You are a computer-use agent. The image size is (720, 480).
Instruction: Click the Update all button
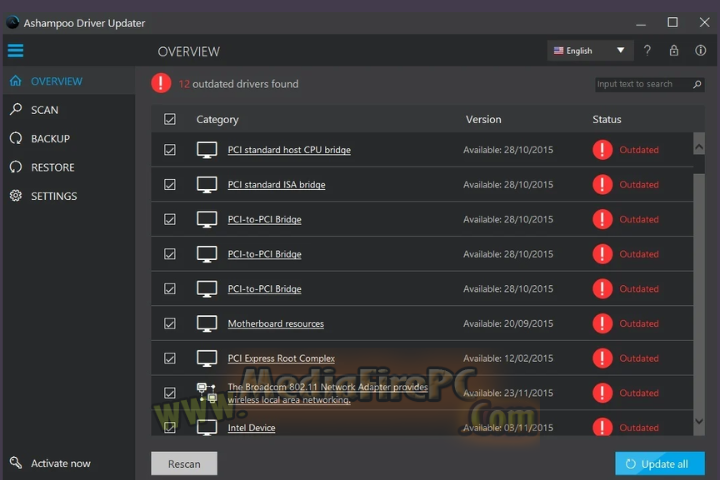click(660, 463)
